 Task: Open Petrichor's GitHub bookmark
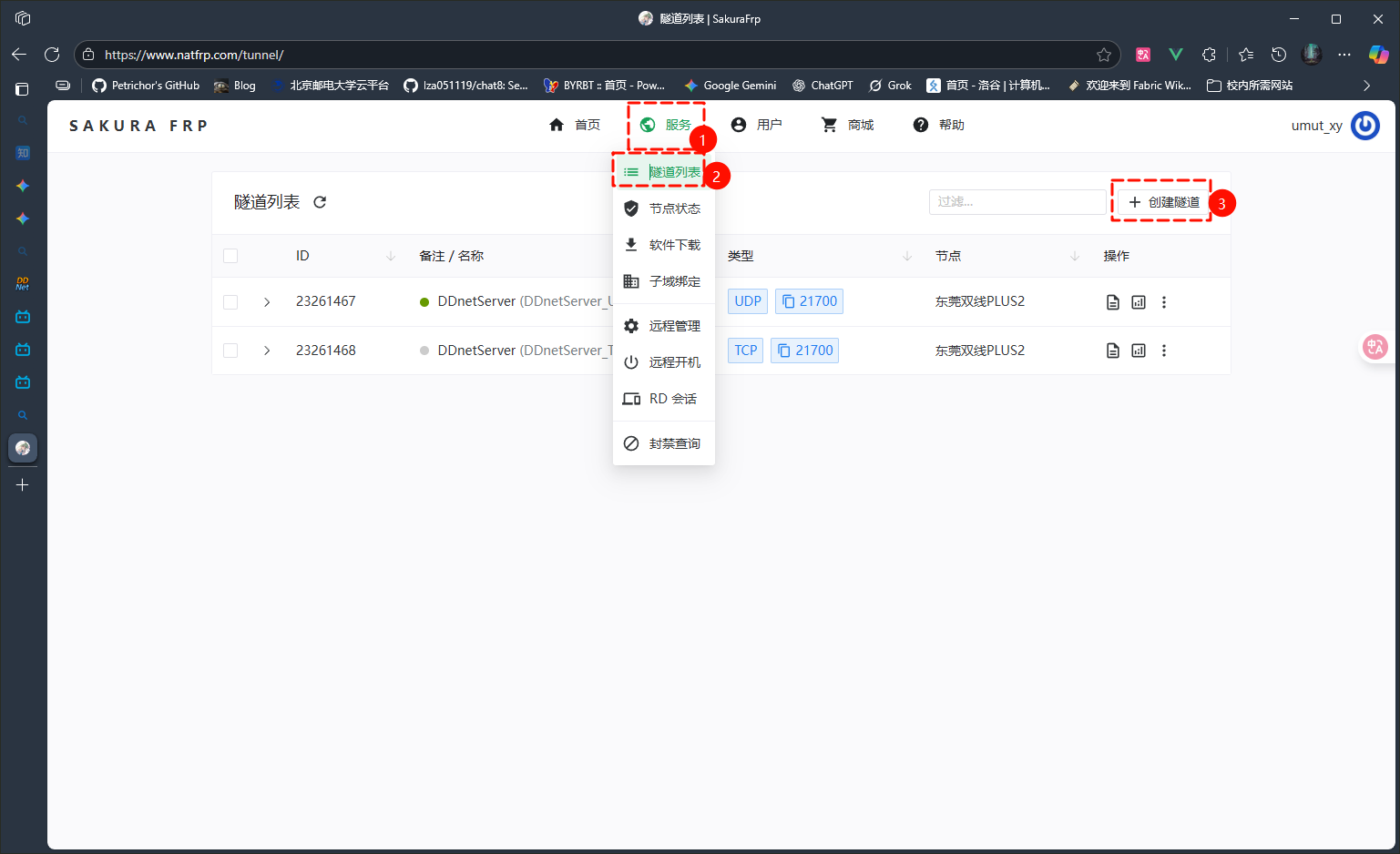click(x=146, y=86)
